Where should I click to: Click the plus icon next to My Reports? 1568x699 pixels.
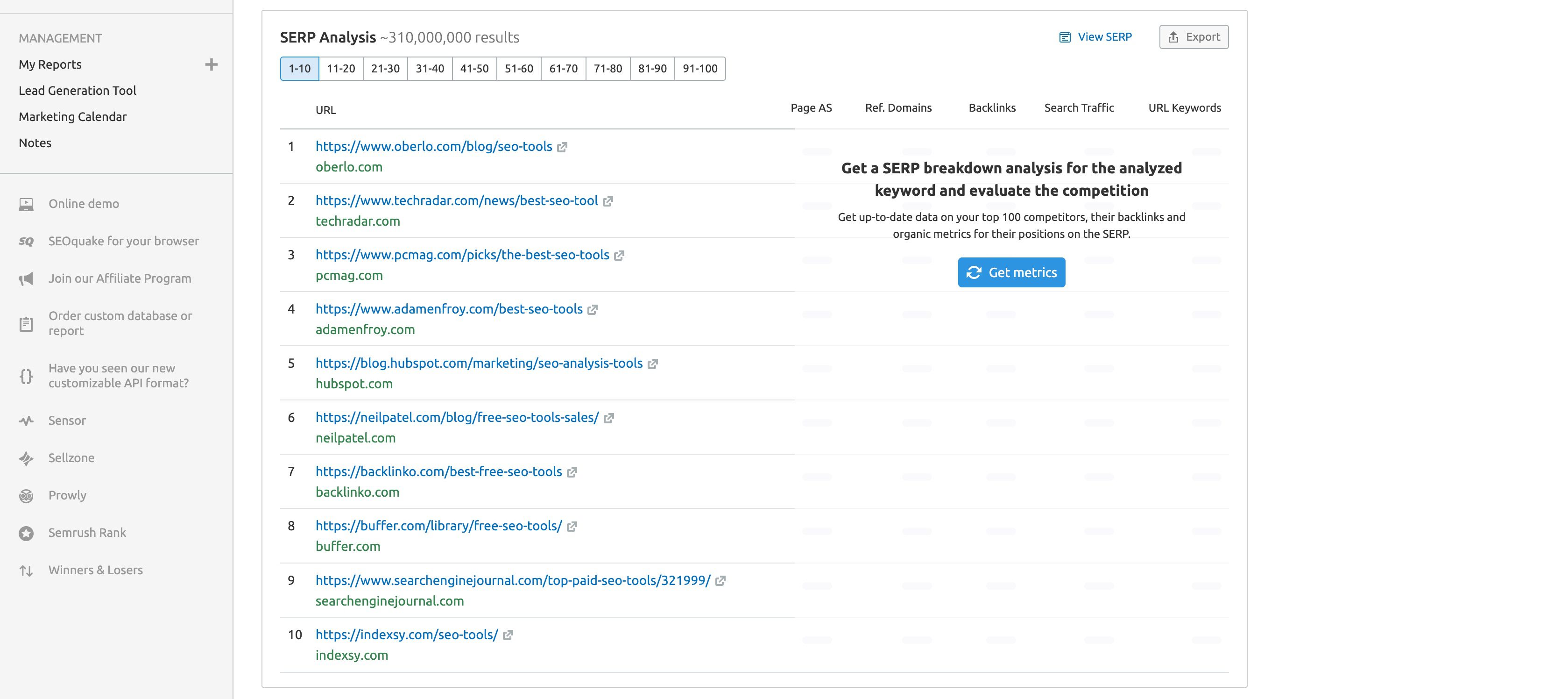(x=211, y=64)
